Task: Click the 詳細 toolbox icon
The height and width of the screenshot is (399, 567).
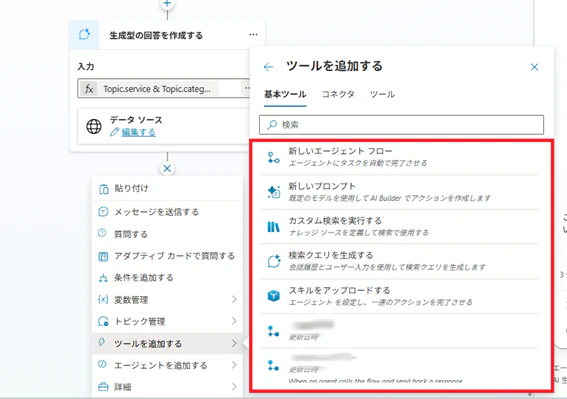Action: [103, 387]
